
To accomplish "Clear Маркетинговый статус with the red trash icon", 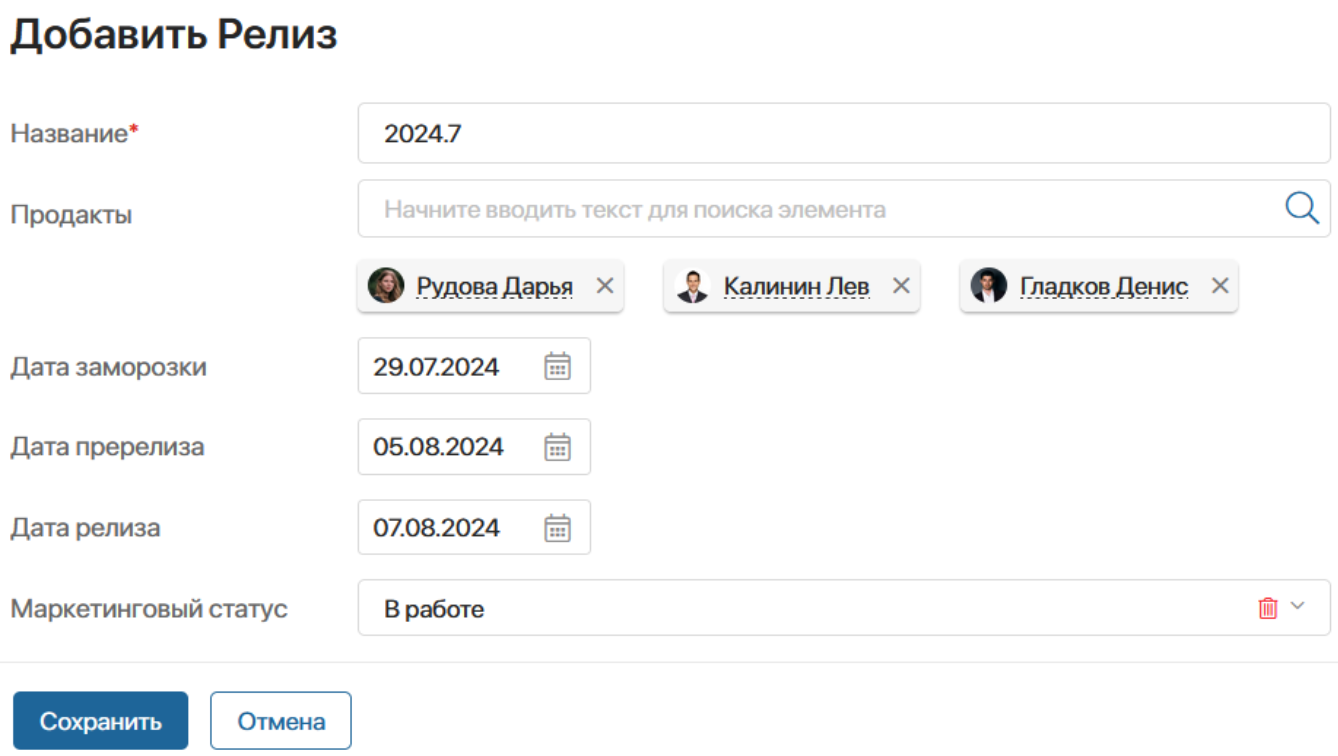I will click(x=1268, y=608).
